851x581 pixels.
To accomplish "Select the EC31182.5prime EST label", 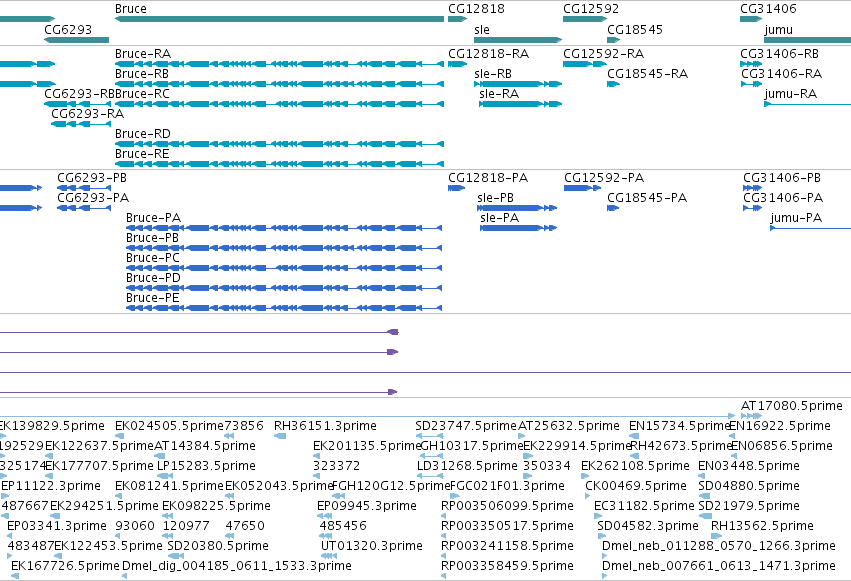I will pos(644,506).
